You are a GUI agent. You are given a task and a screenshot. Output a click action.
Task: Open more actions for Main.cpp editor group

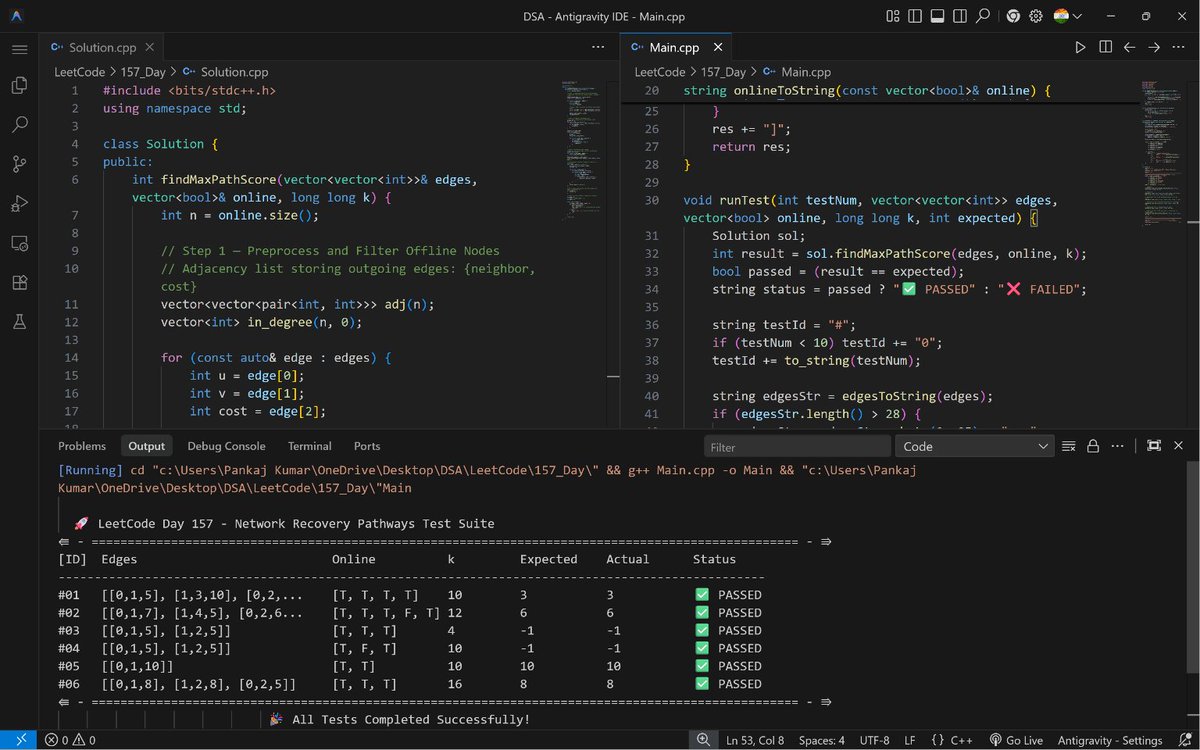tap(1179, 47)
